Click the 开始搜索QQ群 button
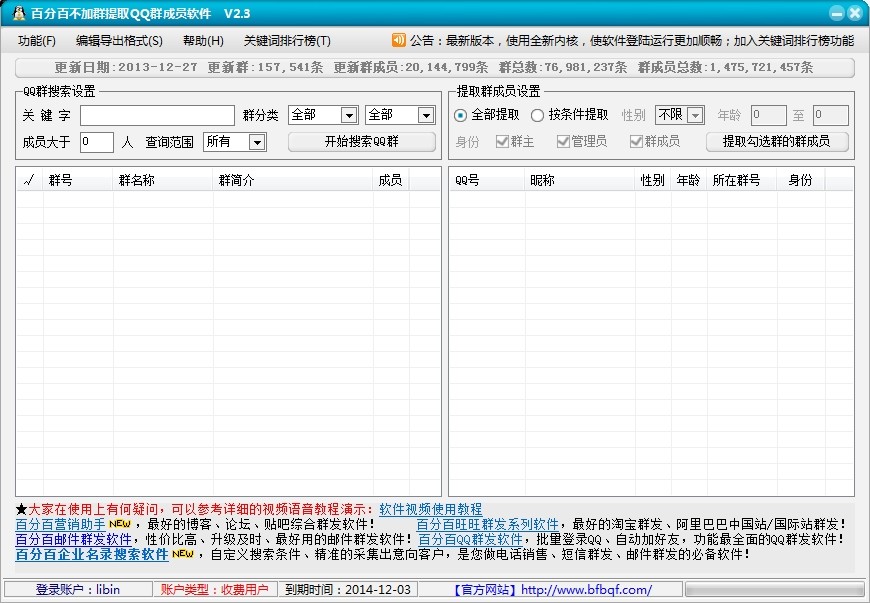The image size is (870, 603). pyautogui.click(x=361, y=142)
